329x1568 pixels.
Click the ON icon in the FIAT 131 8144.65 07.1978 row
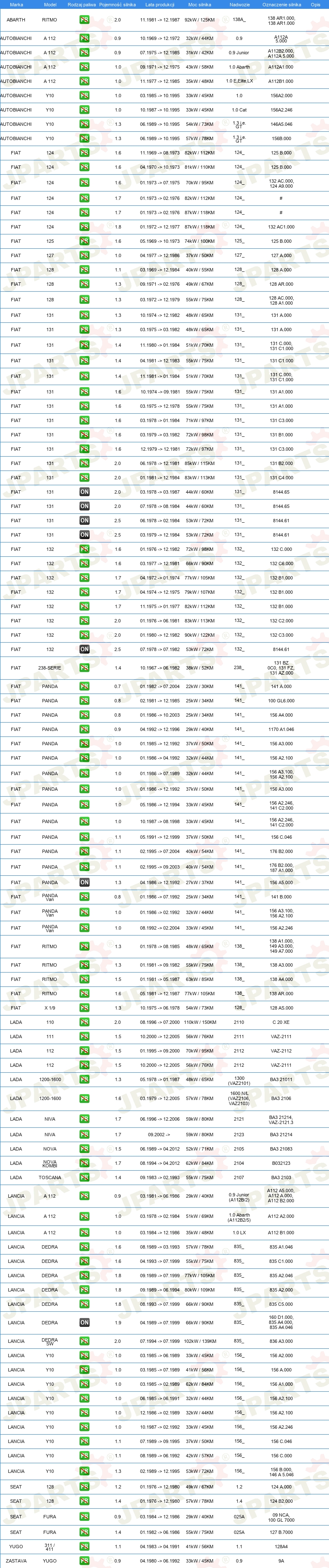(x=84, y=506)
